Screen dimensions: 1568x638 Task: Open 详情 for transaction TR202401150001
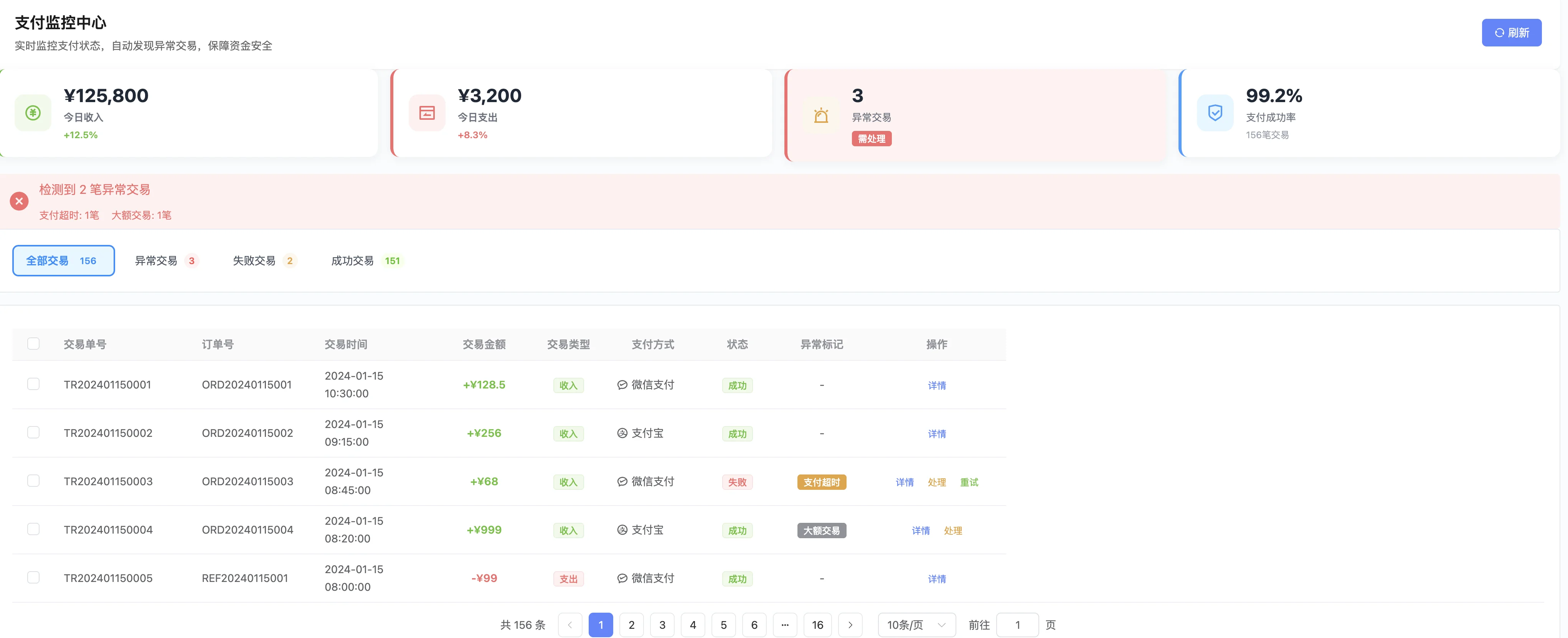pyautogui.click(x=937, y=385)
